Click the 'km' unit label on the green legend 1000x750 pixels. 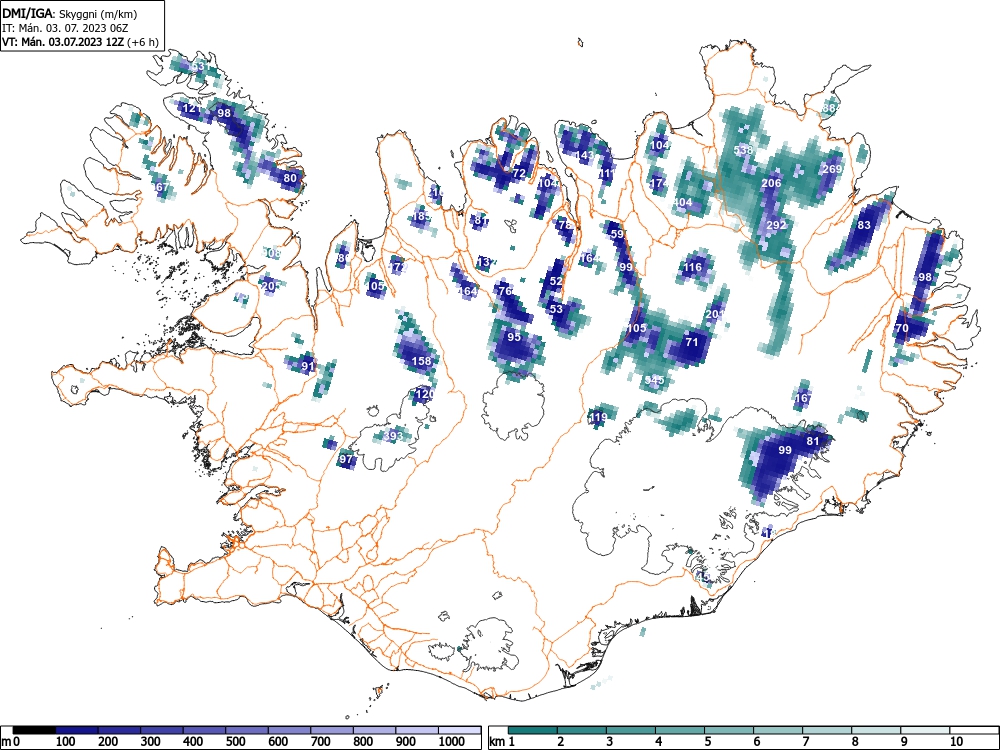pos(497,742)
